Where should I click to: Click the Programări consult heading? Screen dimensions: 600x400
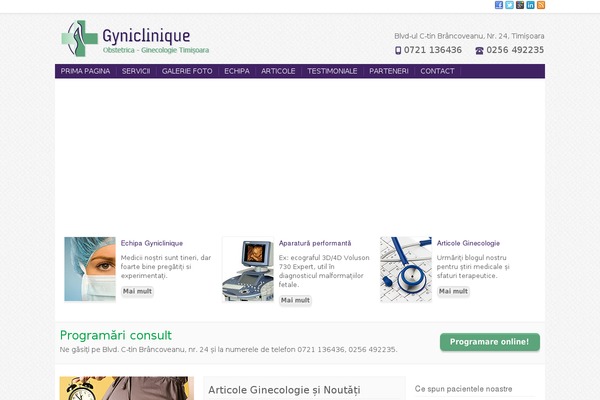(116, 335)
